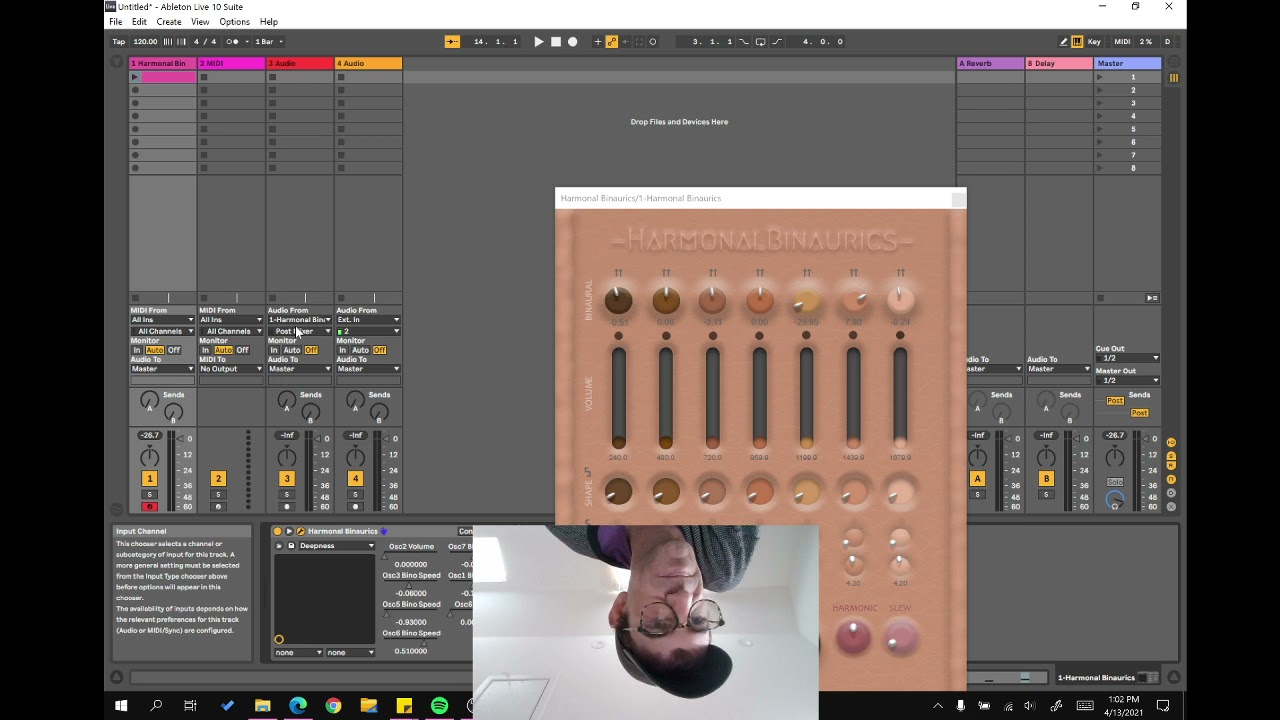1280x720 pixels.
Task: Open the File menu
Action: pos(116,22)
